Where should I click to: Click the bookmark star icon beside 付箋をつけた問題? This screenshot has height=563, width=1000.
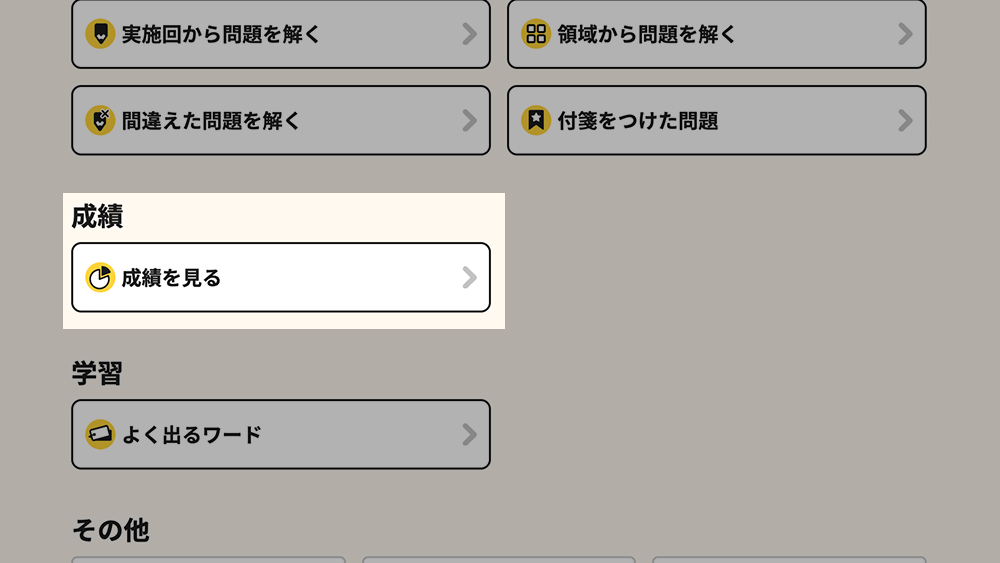[x=536, y=121]
